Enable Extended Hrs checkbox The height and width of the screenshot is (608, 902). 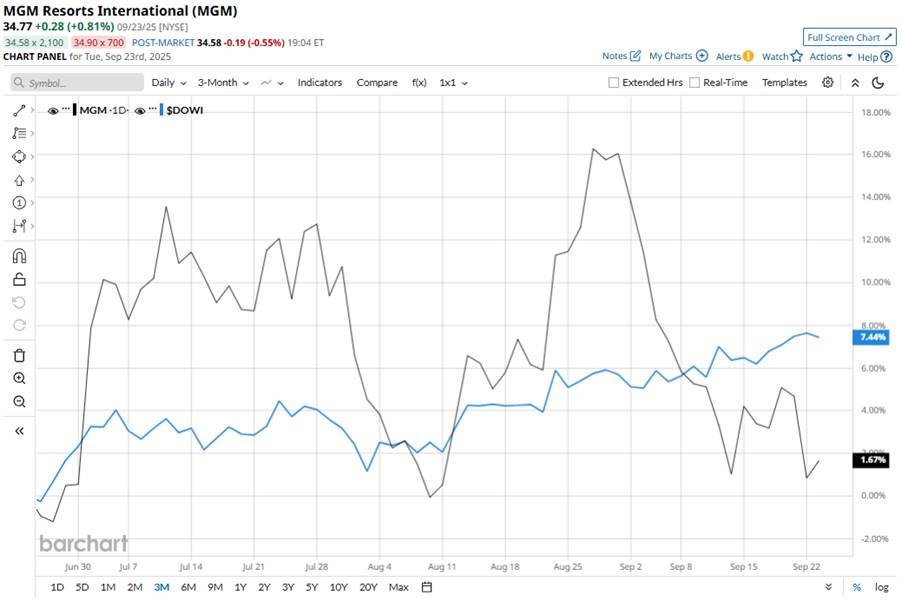[614, 83]
